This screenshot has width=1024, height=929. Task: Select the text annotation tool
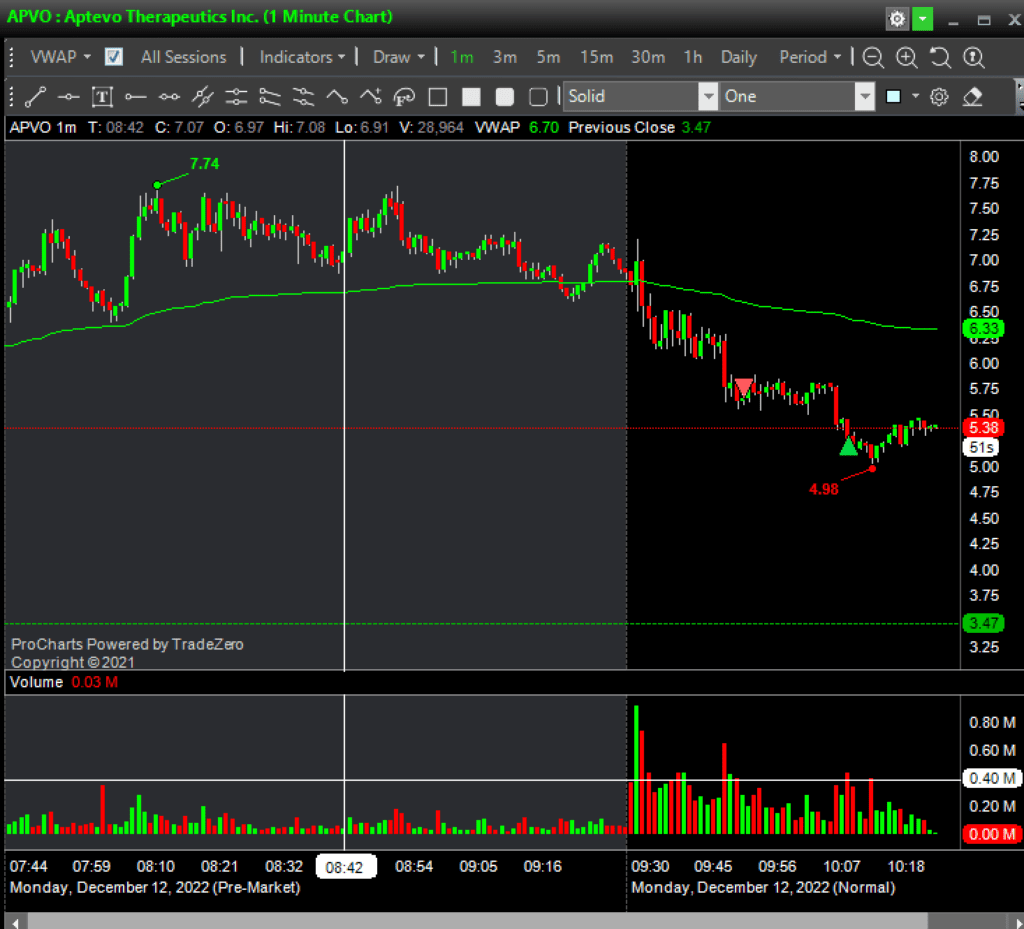(102, 97)
